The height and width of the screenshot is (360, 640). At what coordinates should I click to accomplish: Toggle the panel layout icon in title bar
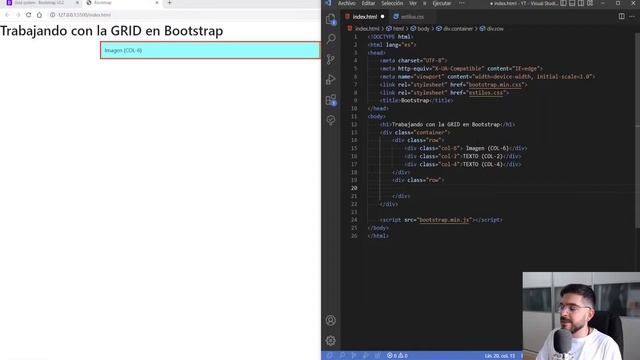572,3
